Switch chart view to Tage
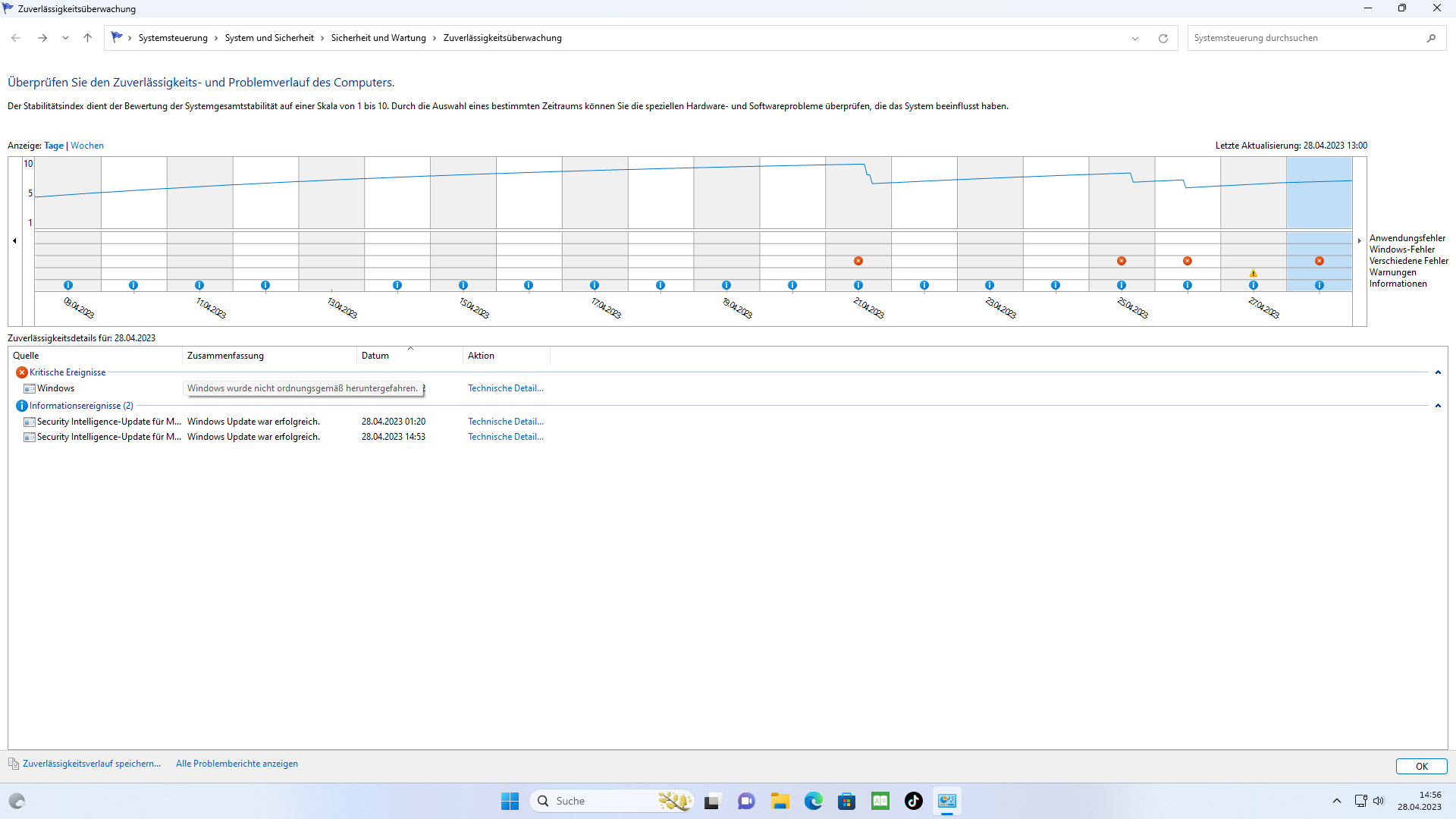1456x819 pixels. pyautogui.click(x=54, y=146)
